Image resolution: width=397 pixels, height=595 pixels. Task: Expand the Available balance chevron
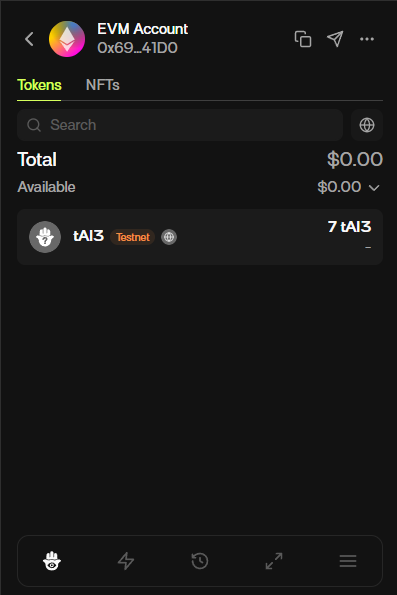point(374,187)
